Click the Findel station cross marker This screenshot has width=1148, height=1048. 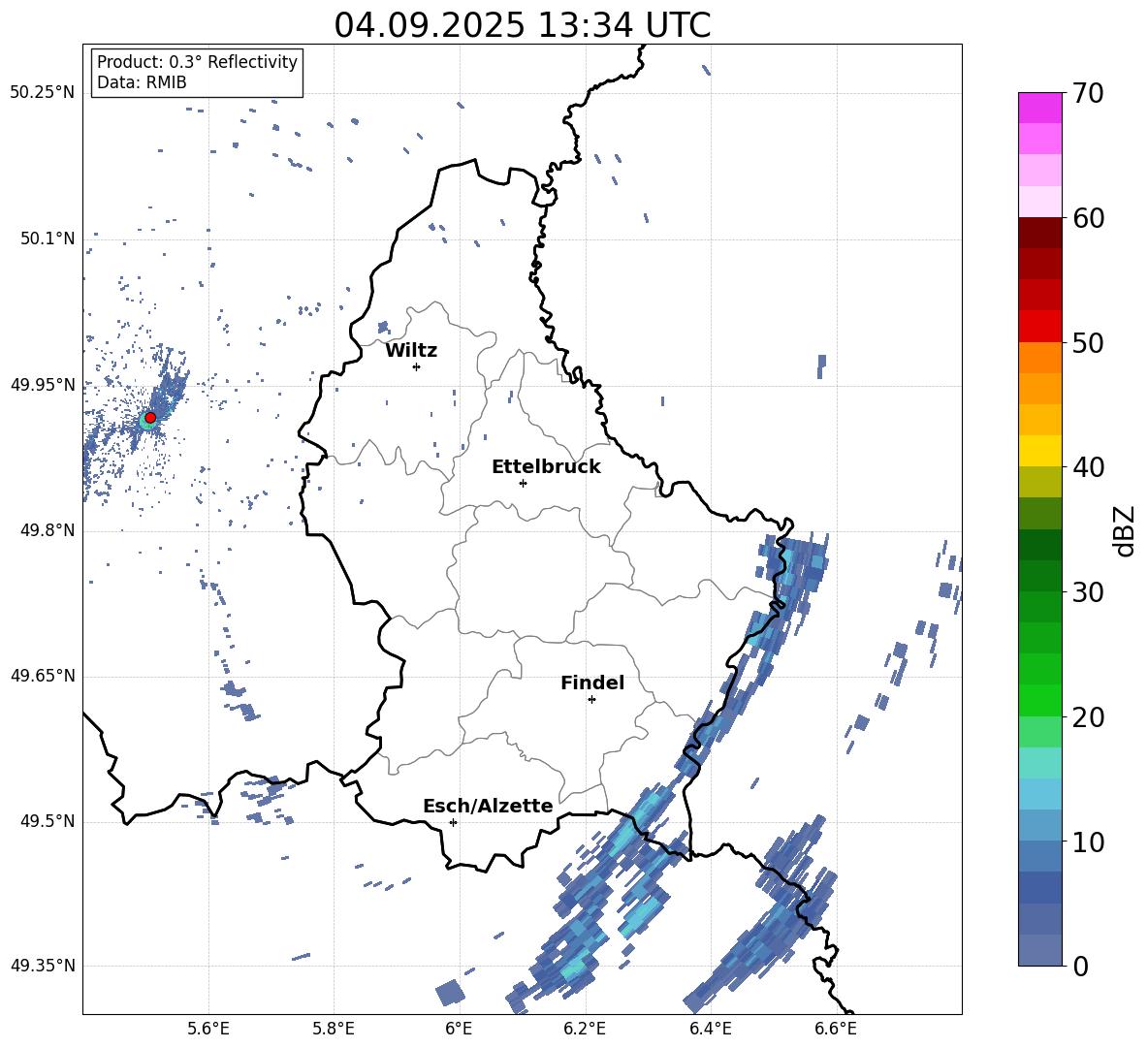[591, 700]
